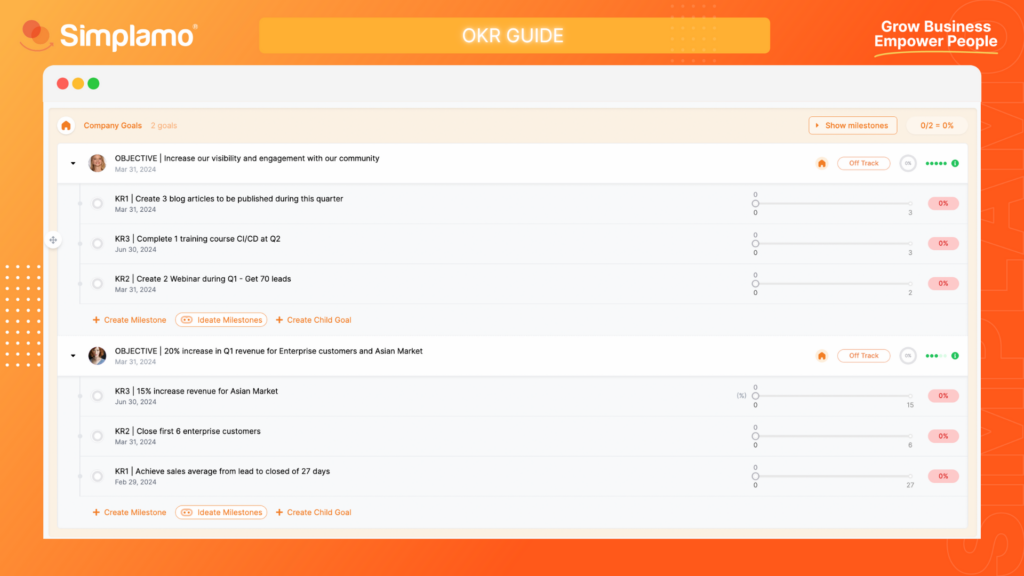1024x576 pixels.
Task: Click Create Child Goal under the revenue objective
Action: (x=313, y=512)
